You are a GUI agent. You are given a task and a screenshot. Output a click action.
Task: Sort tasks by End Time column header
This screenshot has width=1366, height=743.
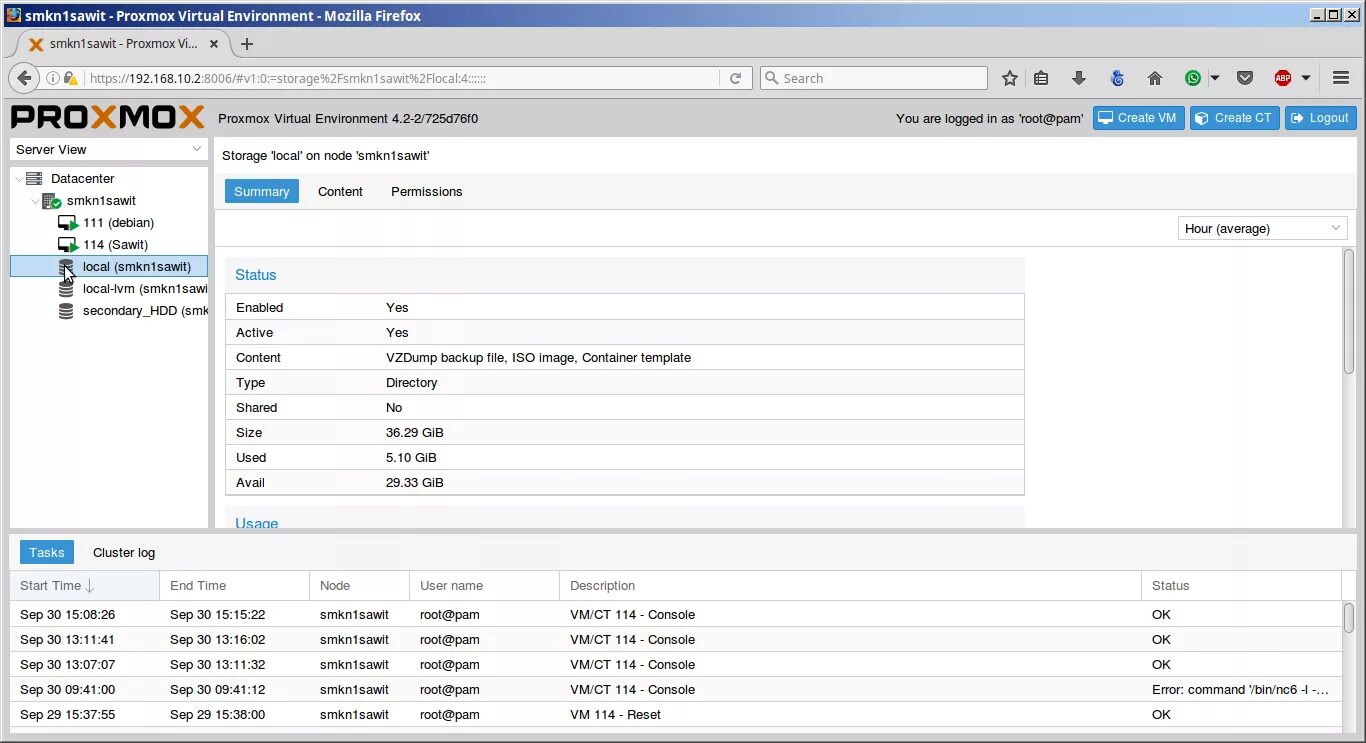(x=234, y=586)
